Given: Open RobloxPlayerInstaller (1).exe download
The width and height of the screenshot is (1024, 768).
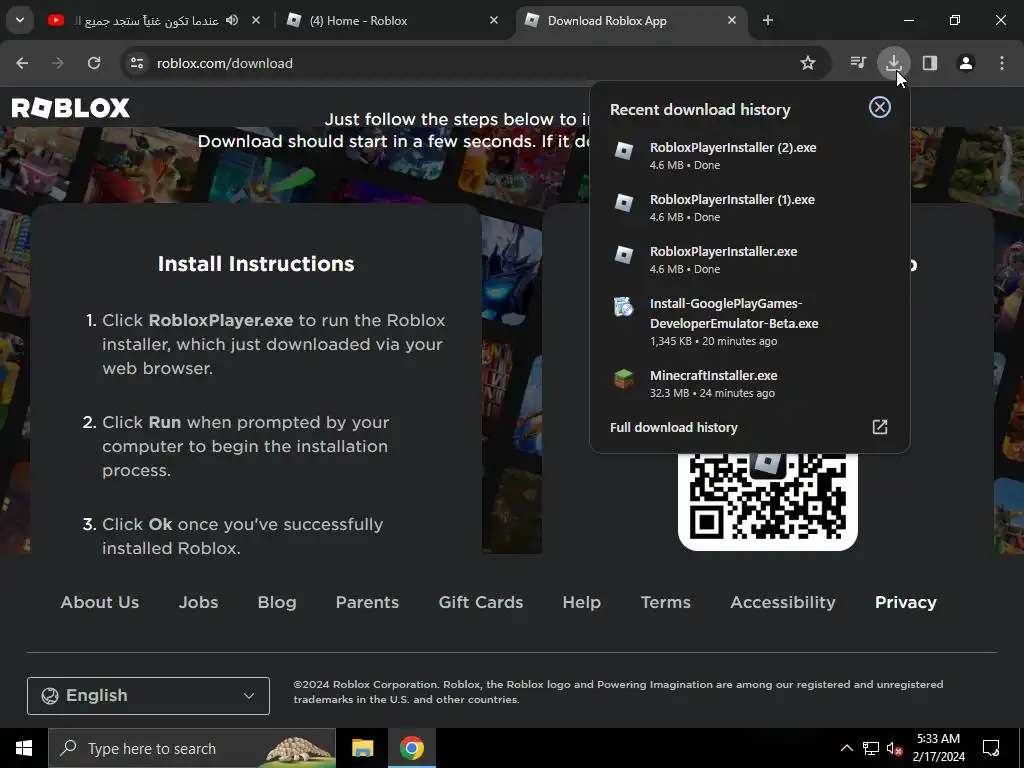Looking at the screenshot, I should tap(749, 208).
